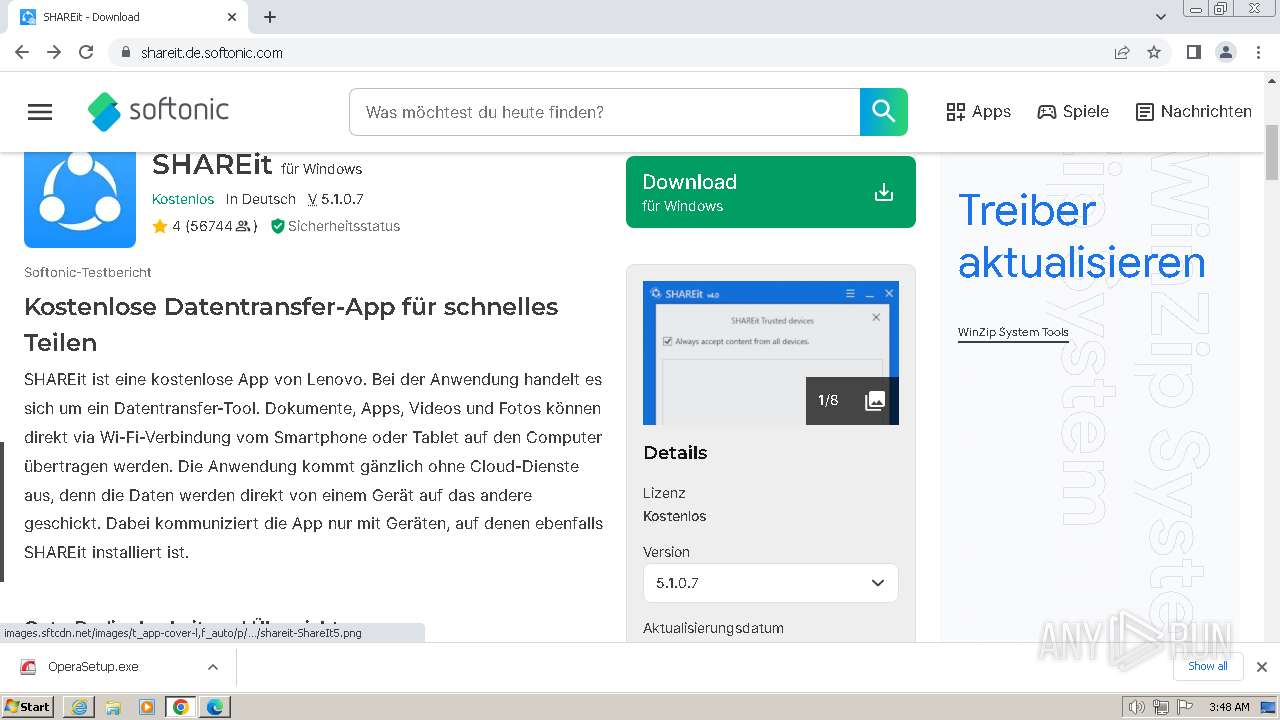This screenshot has width=1280, height=720.
Task: Open the Nachrichten news icon
Action: (x=1145, y=112)
